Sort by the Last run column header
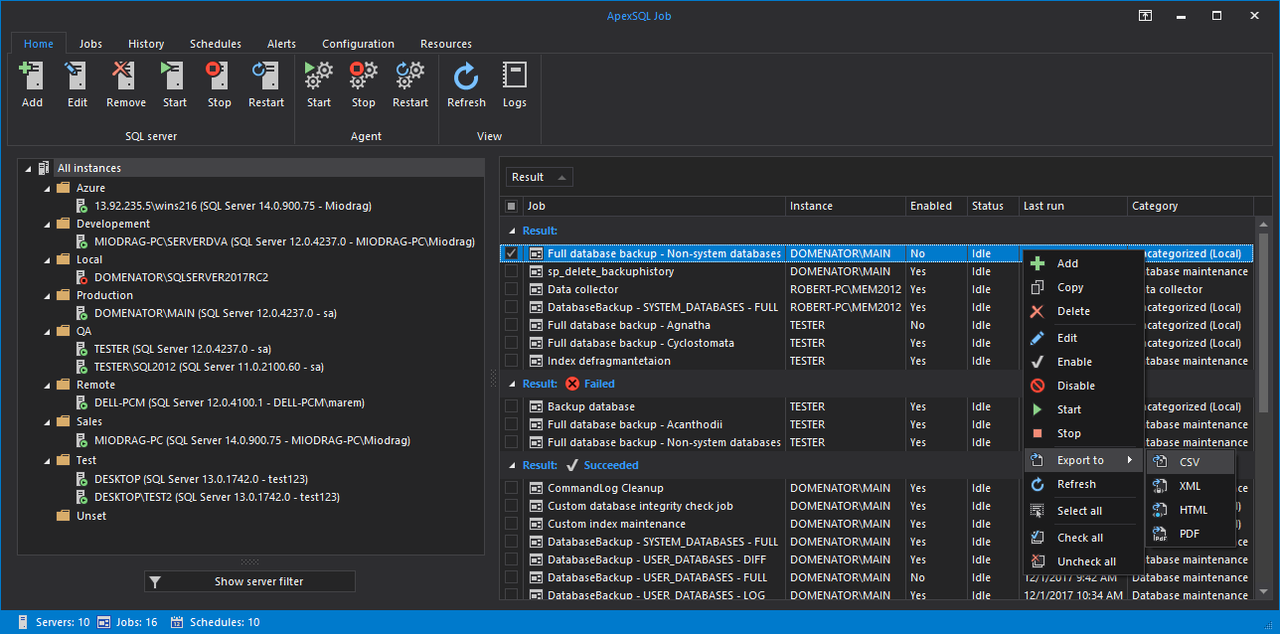 click(1072, 206)
